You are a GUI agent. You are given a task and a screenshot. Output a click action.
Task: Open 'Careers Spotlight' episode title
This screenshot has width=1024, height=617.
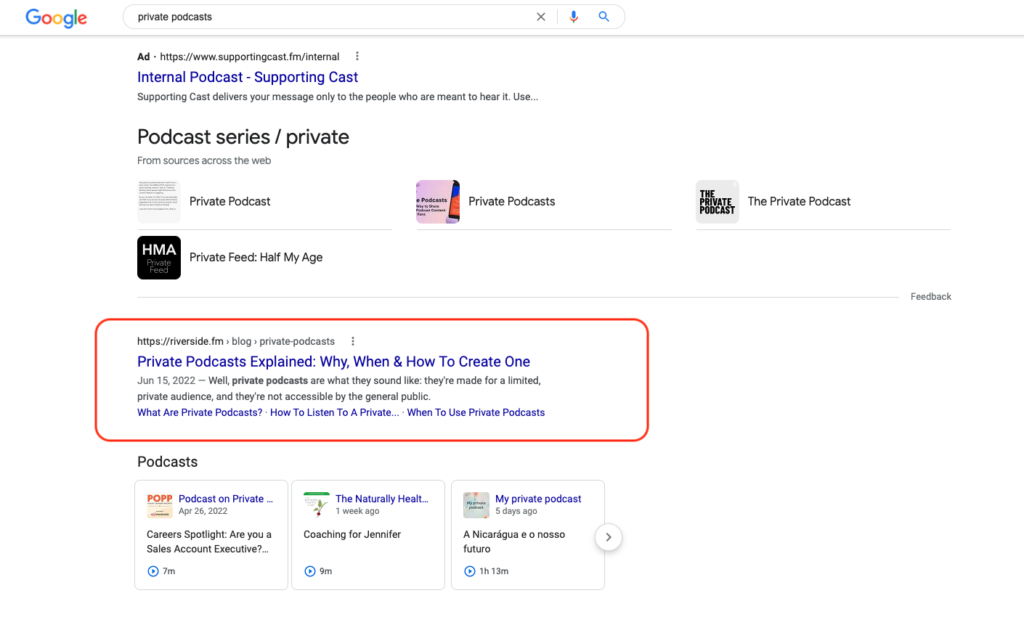209,542
